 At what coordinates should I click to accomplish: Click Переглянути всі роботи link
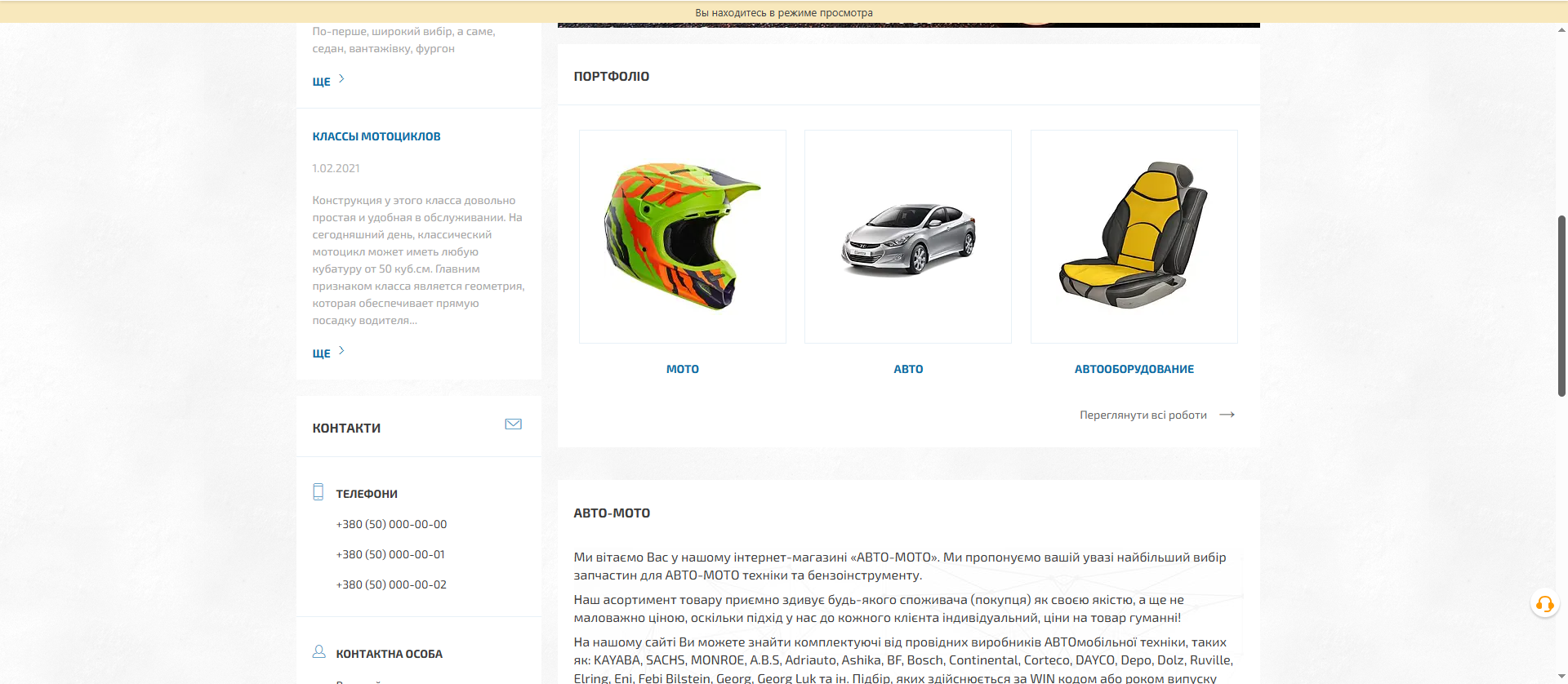(x=1143, y=415)
